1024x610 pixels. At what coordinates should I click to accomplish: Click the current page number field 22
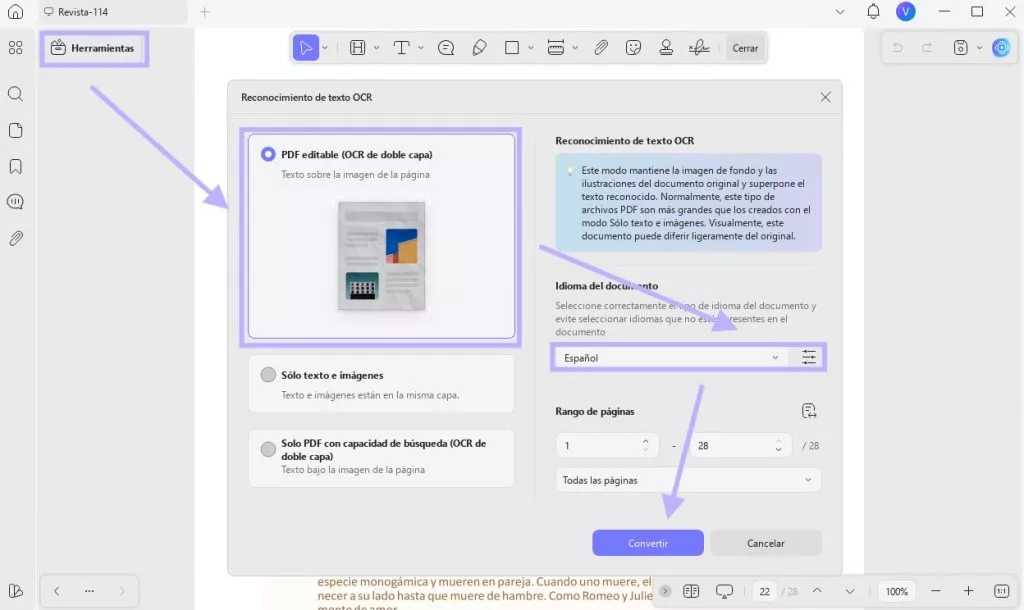pos(764,592)
